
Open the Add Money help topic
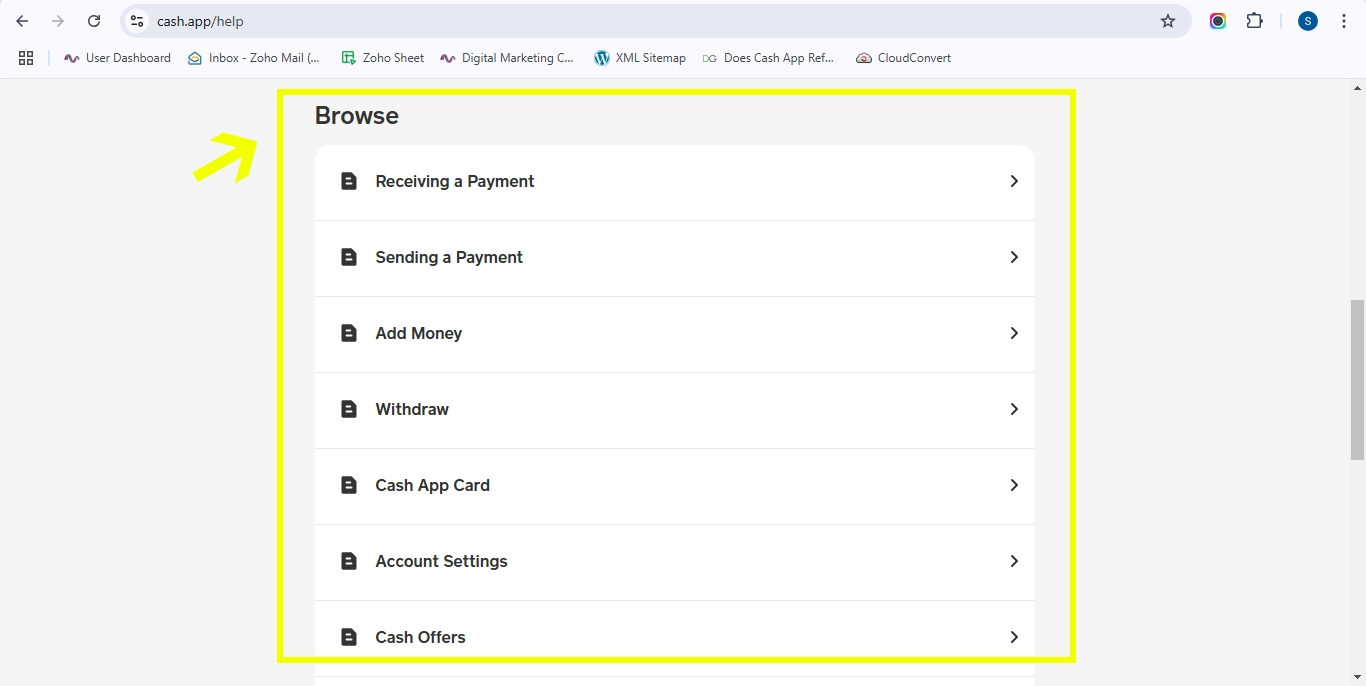[x=674, y=335]
